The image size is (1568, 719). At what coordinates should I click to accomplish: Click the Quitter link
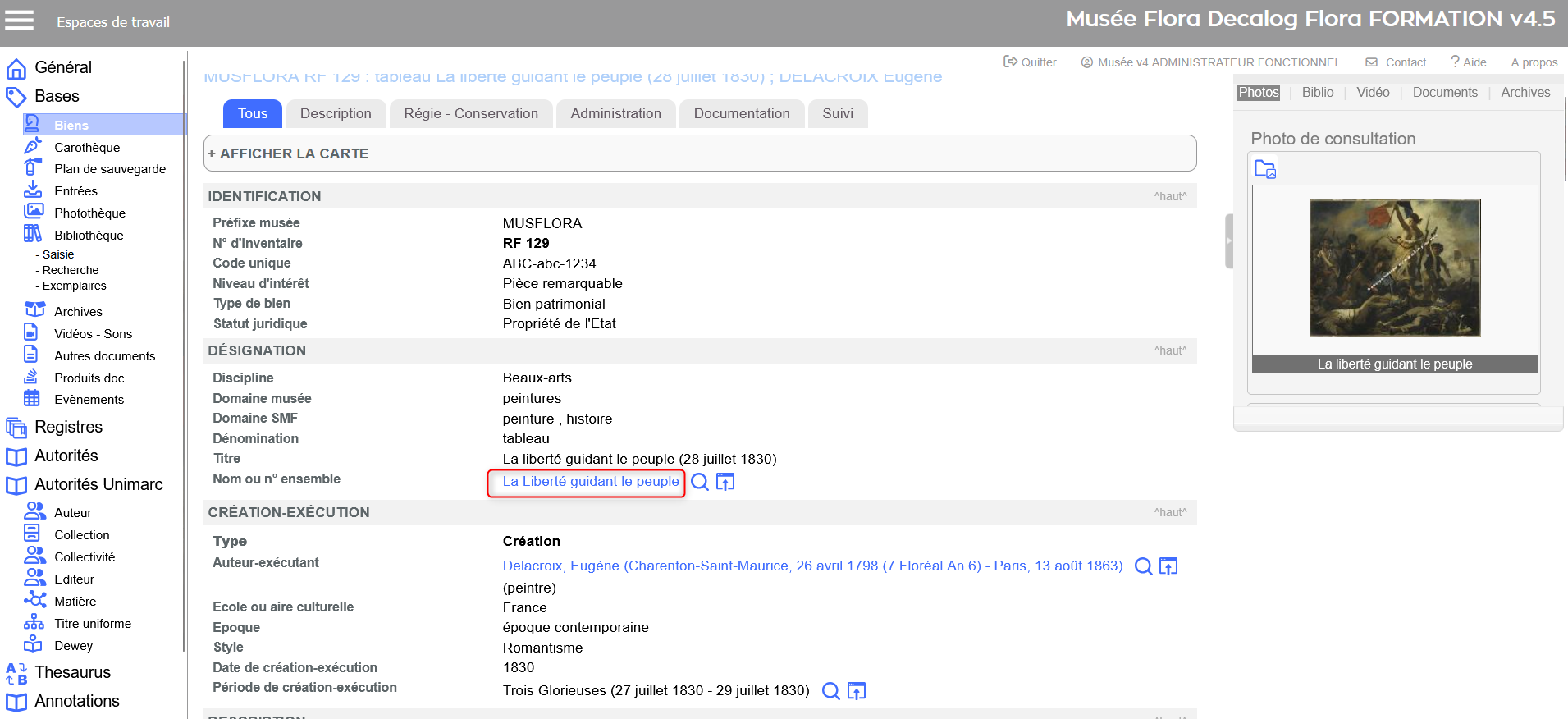(1031, 62)
